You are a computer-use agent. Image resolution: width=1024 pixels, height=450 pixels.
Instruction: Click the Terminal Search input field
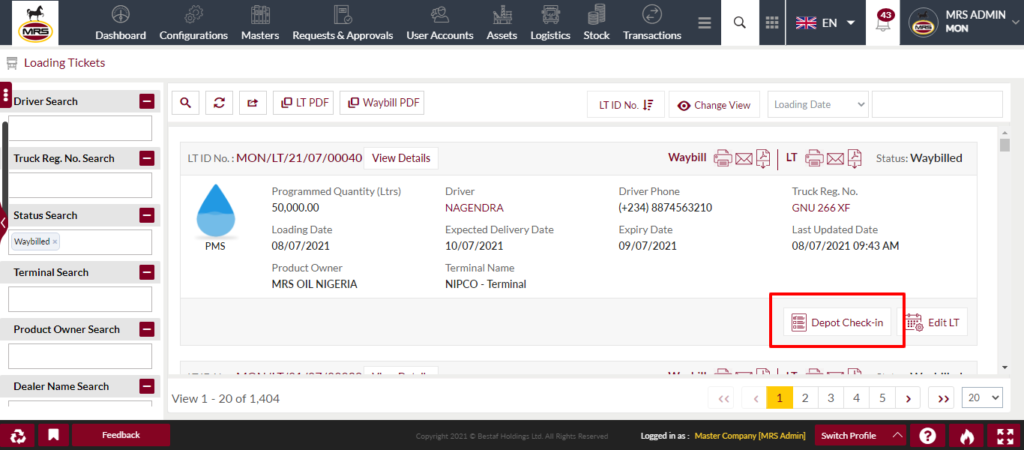coord(80,299)
